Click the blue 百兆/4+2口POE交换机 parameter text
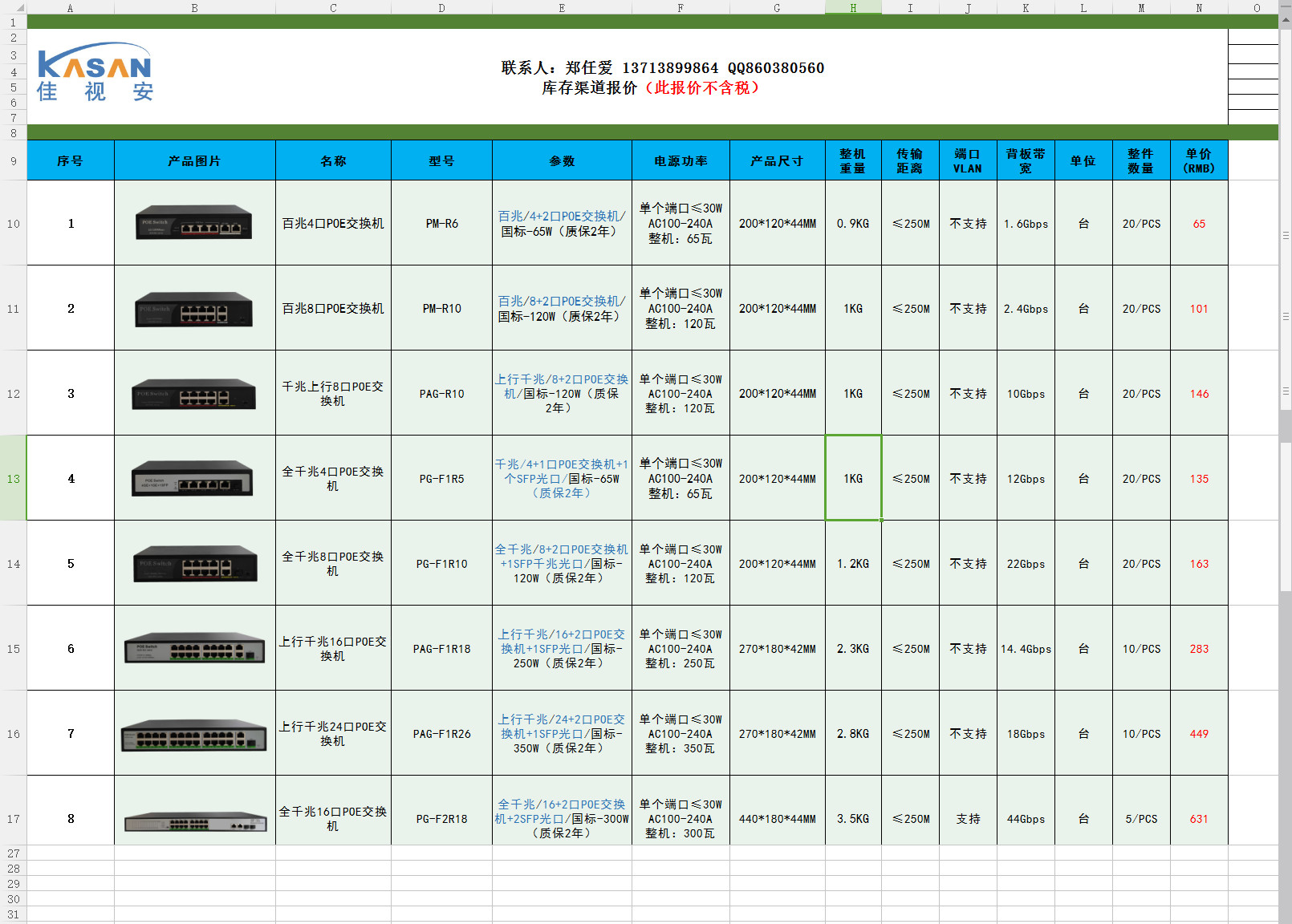This screenshot has width=1292, height=924. pos(561,216)
